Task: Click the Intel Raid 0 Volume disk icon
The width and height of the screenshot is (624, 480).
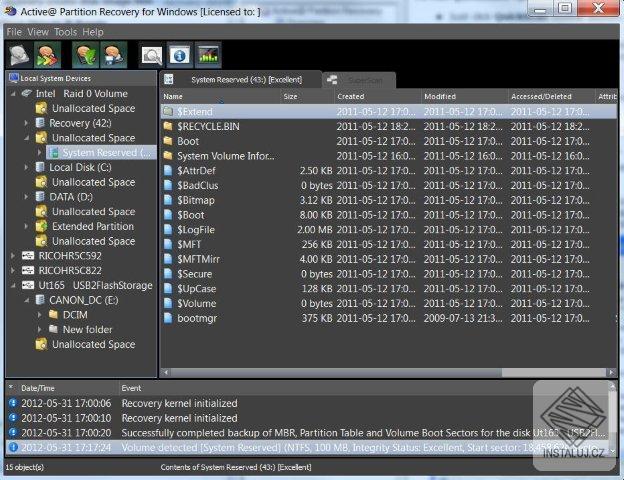Action: pyautogui.click(x=27, y=93)
